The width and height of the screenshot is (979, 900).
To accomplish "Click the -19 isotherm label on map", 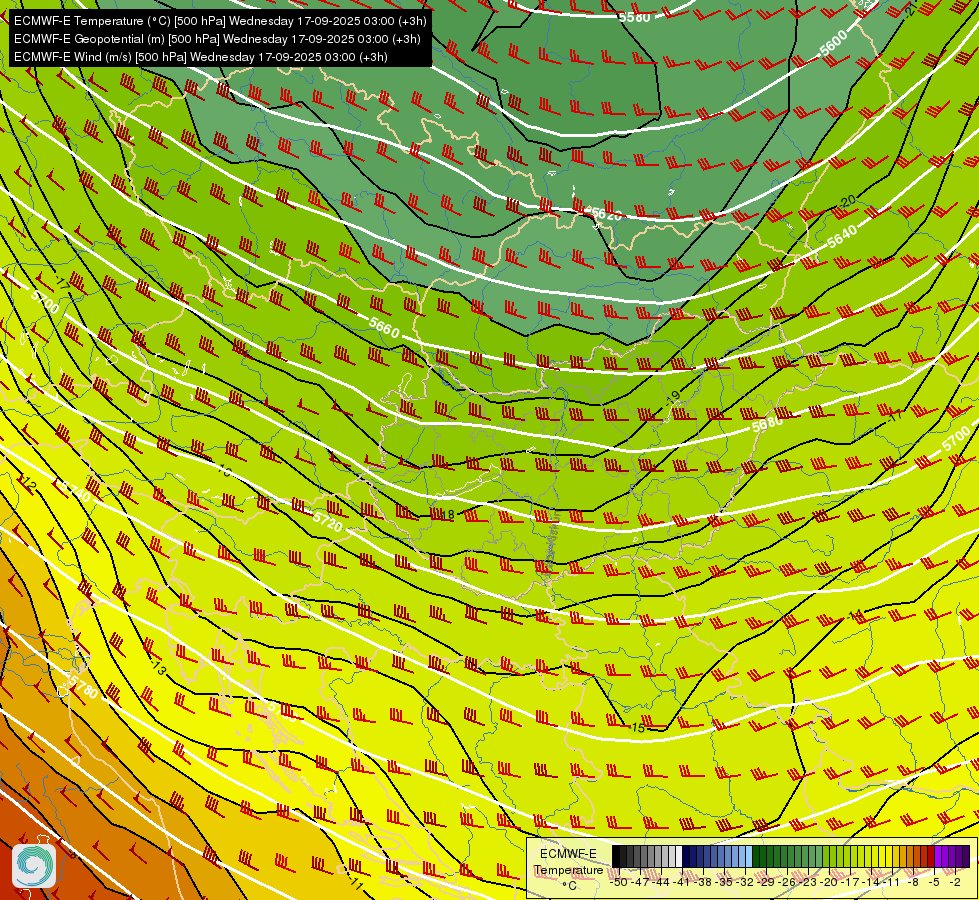I will tap(671, 397).
